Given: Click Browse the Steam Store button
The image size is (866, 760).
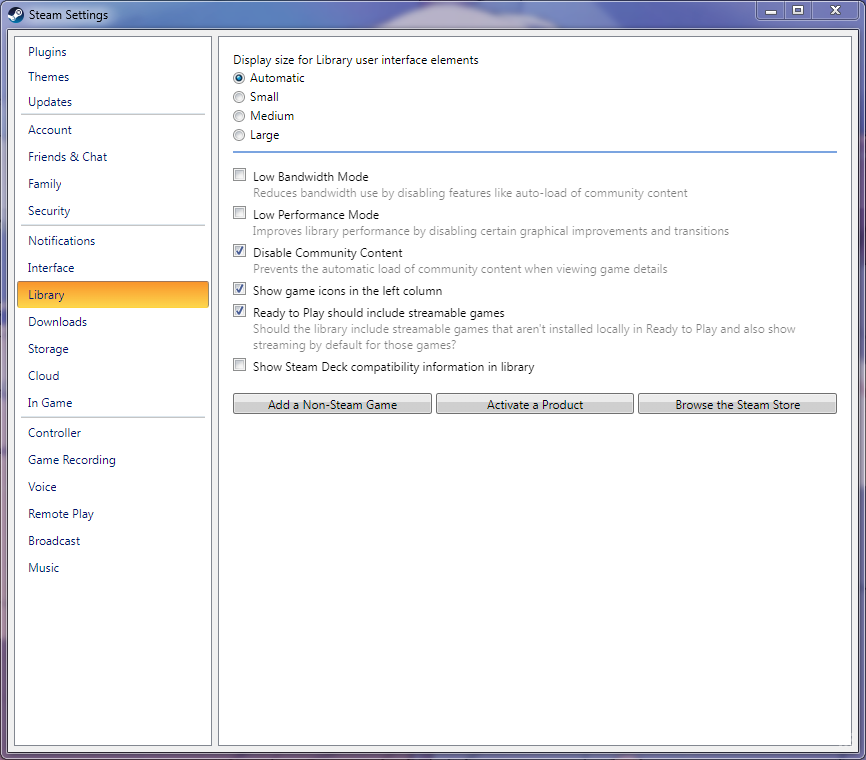Looking at the screenshot, I should [737, 404].
